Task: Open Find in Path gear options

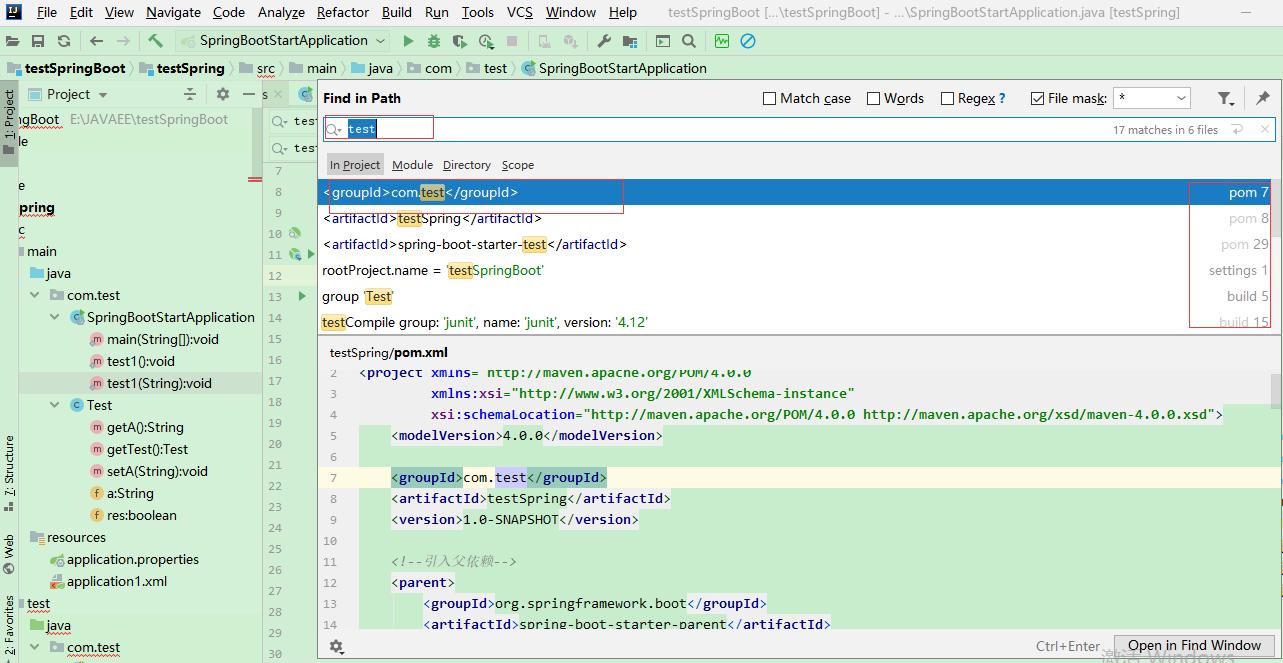Action: pos(336,647)
